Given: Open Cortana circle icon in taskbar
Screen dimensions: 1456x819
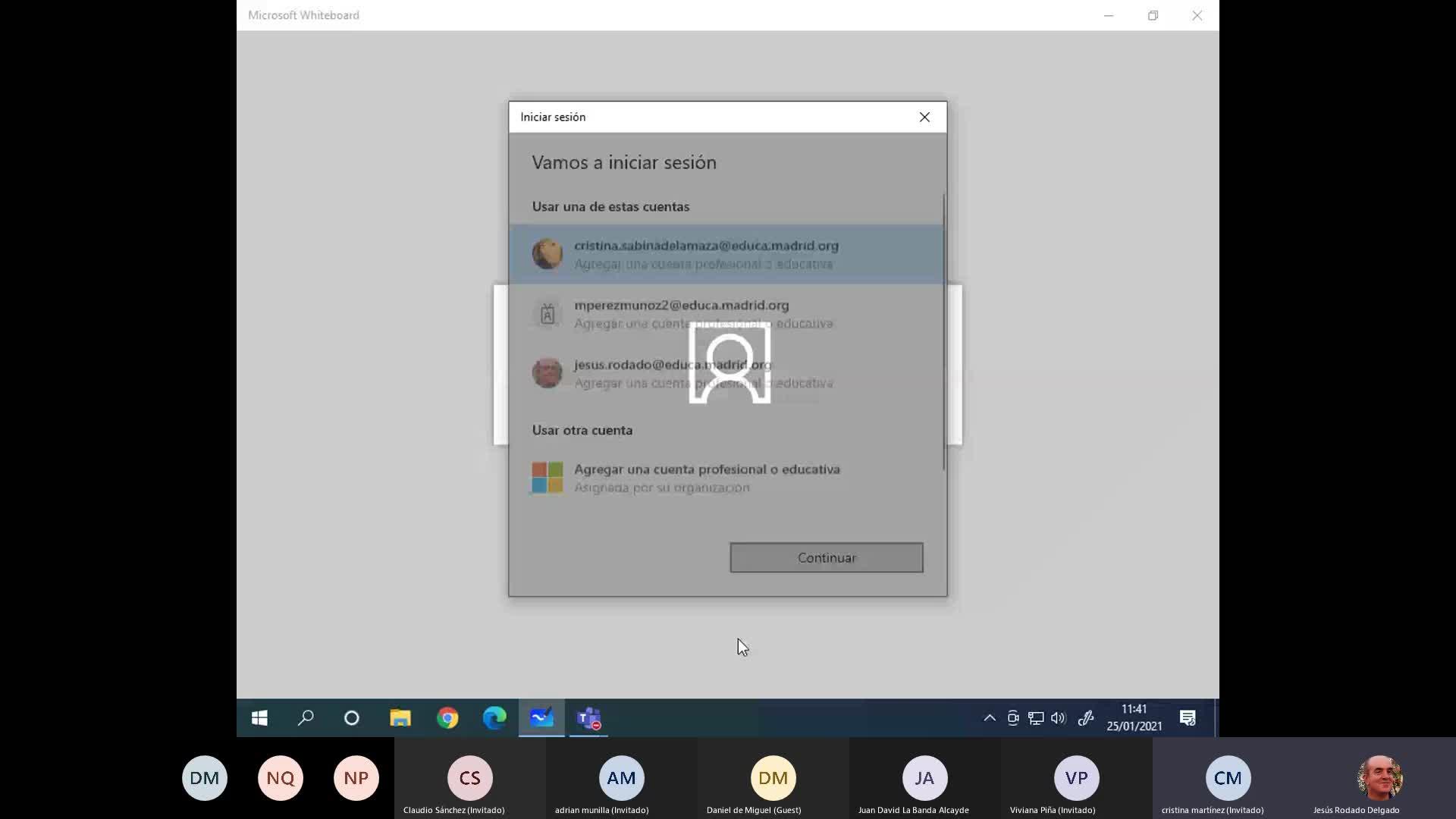Looking at the screenshot, I should [x=352, y=718].
